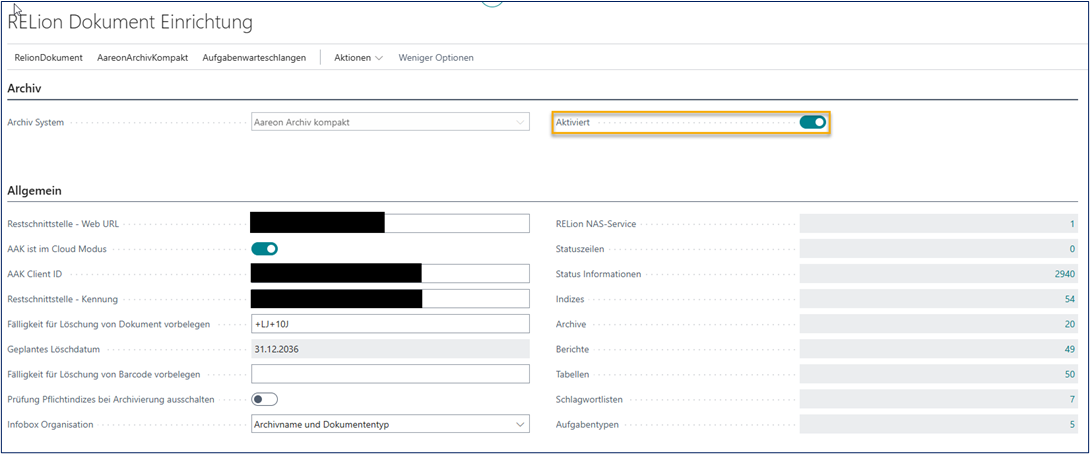This screenshot has width=1090, height=454.
Task: Toggle the Aktiviert switch
Action: [812, 123]
